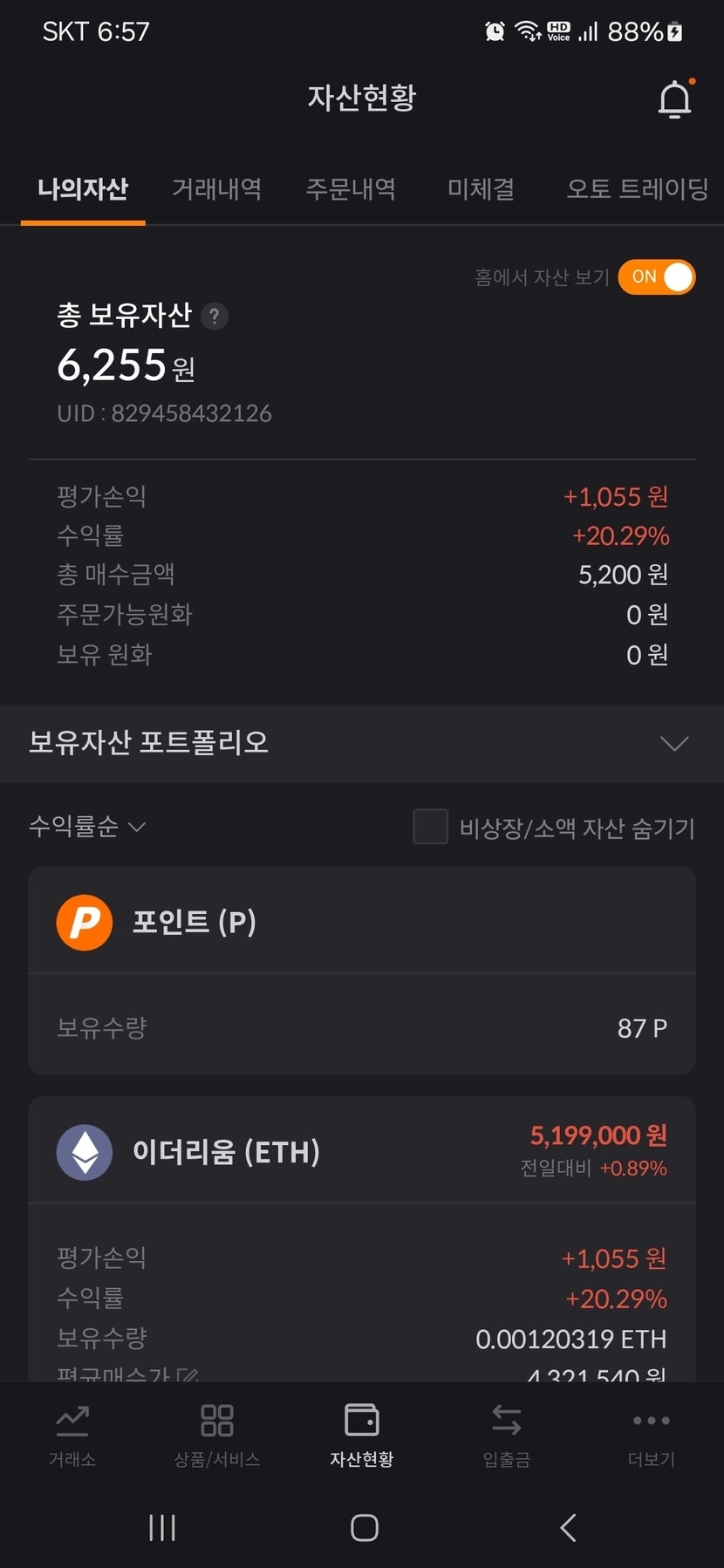Toggle off 홈에서 자산 보기 switch
This screenshot has width=724, height=1568.
[x=657, y=277]
